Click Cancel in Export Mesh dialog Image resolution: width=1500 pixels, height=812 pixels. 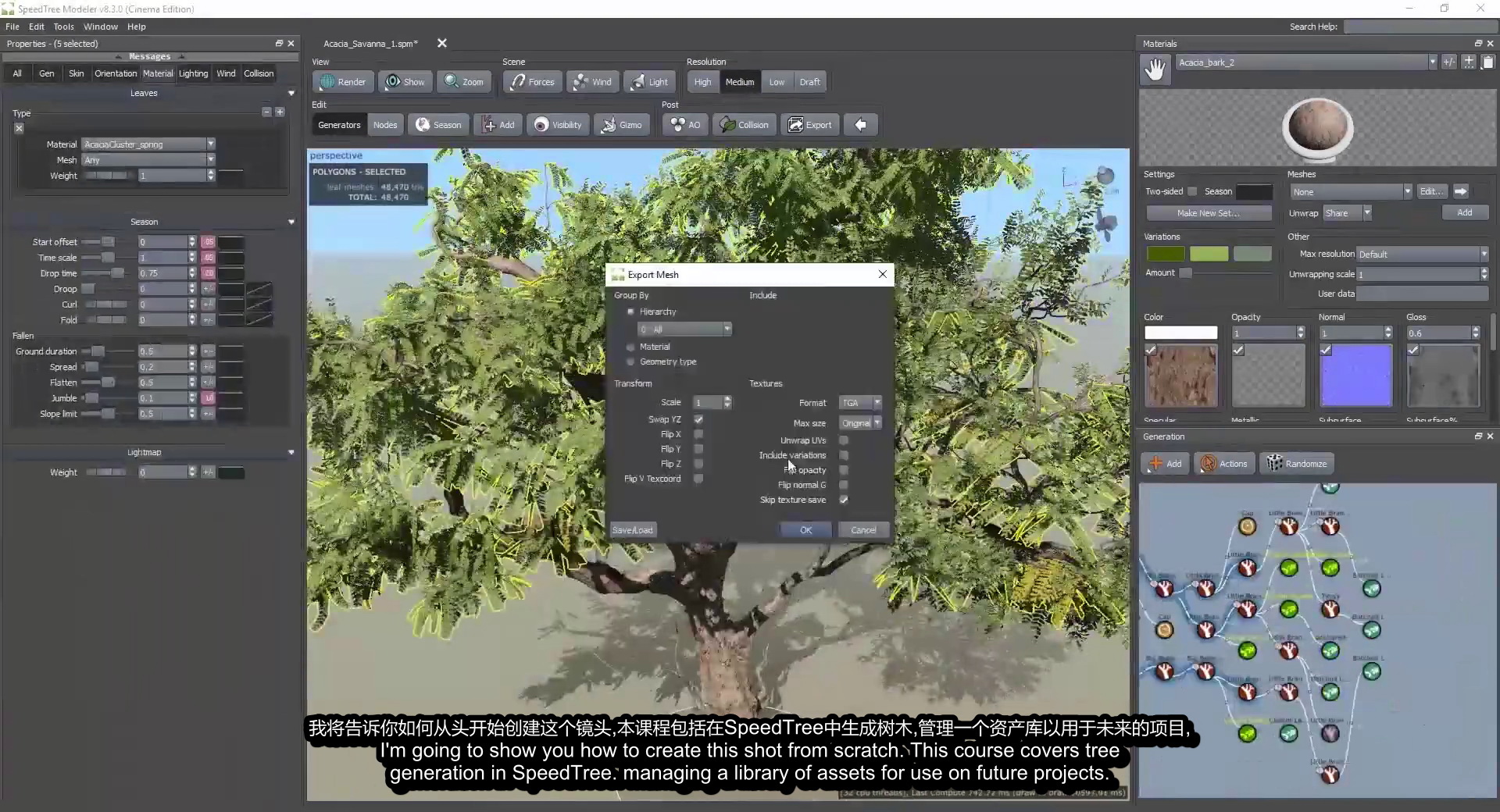coord(863,530)
